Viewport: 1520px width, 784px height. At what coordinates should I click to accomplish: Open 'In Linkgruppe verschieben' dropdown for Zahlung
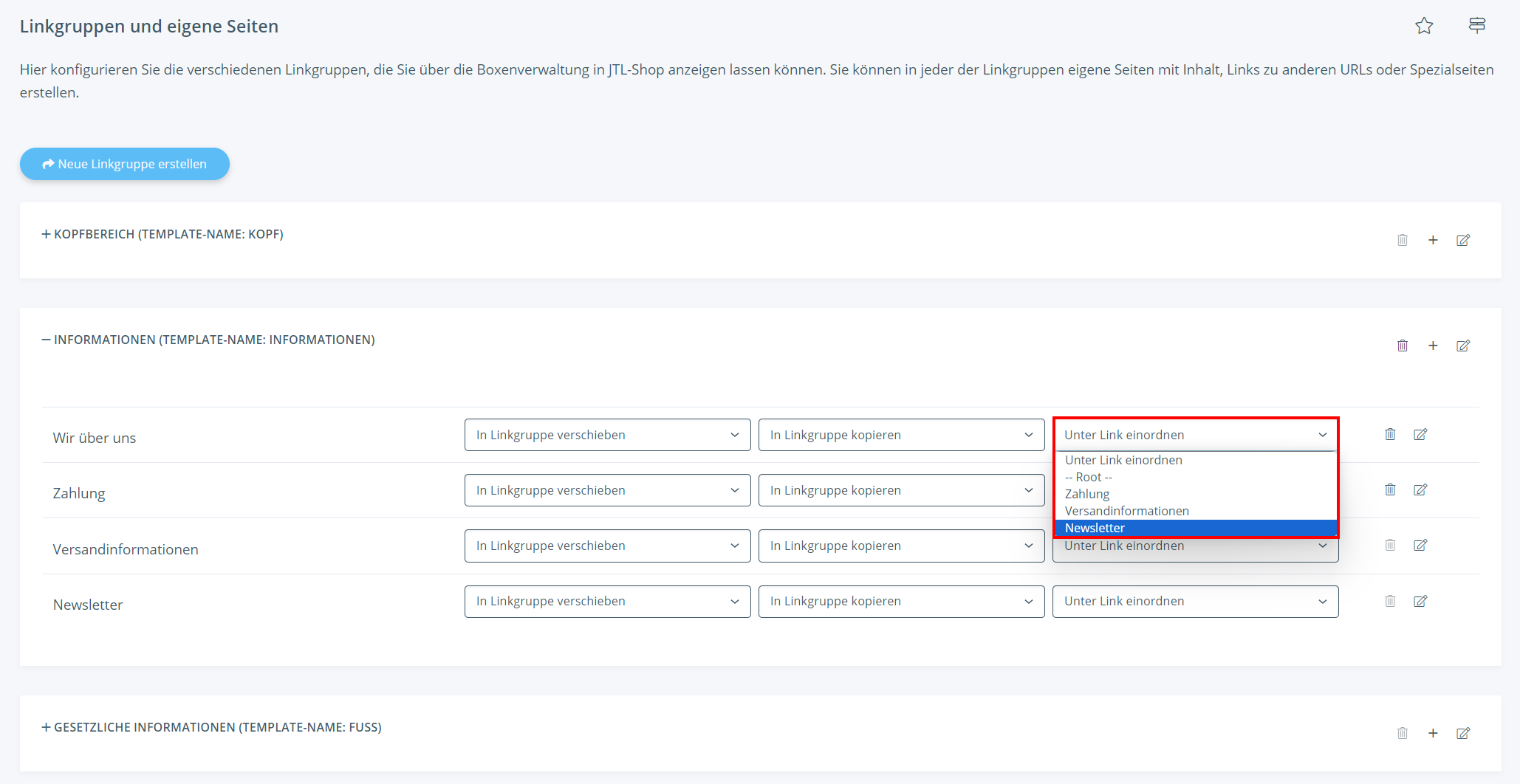[607, 490]
